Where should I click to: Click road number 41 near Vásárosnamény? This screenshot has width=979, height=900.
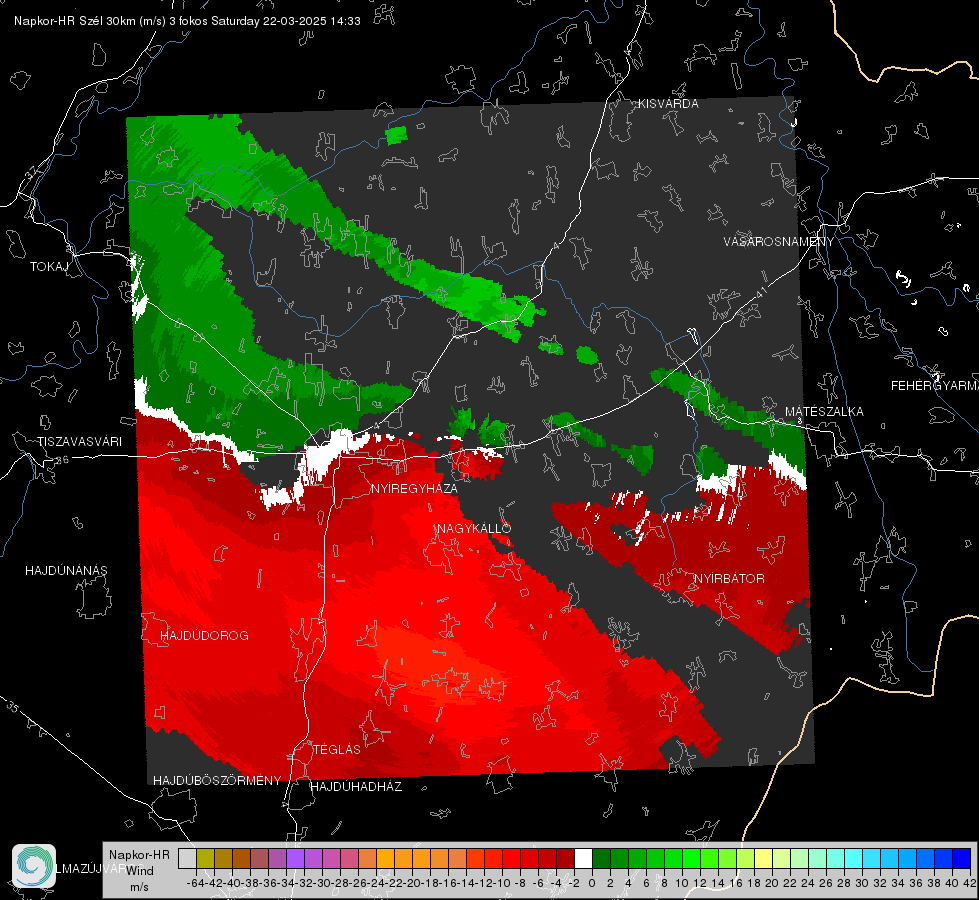[x=762, y=292]
